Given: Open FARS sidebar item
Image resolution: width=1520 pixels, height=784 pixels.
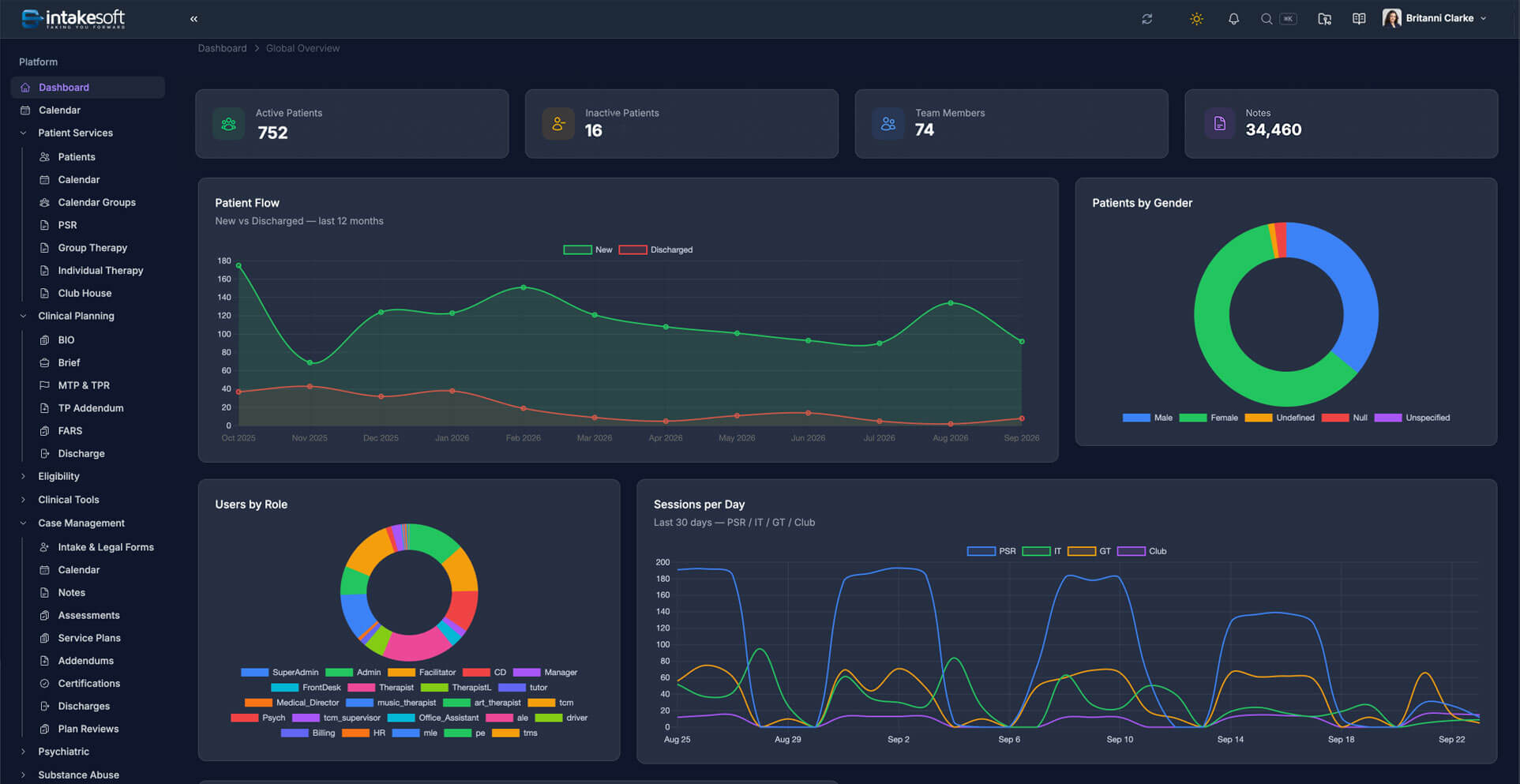Looking at the screenshot, I should click(x=69, y=431).
